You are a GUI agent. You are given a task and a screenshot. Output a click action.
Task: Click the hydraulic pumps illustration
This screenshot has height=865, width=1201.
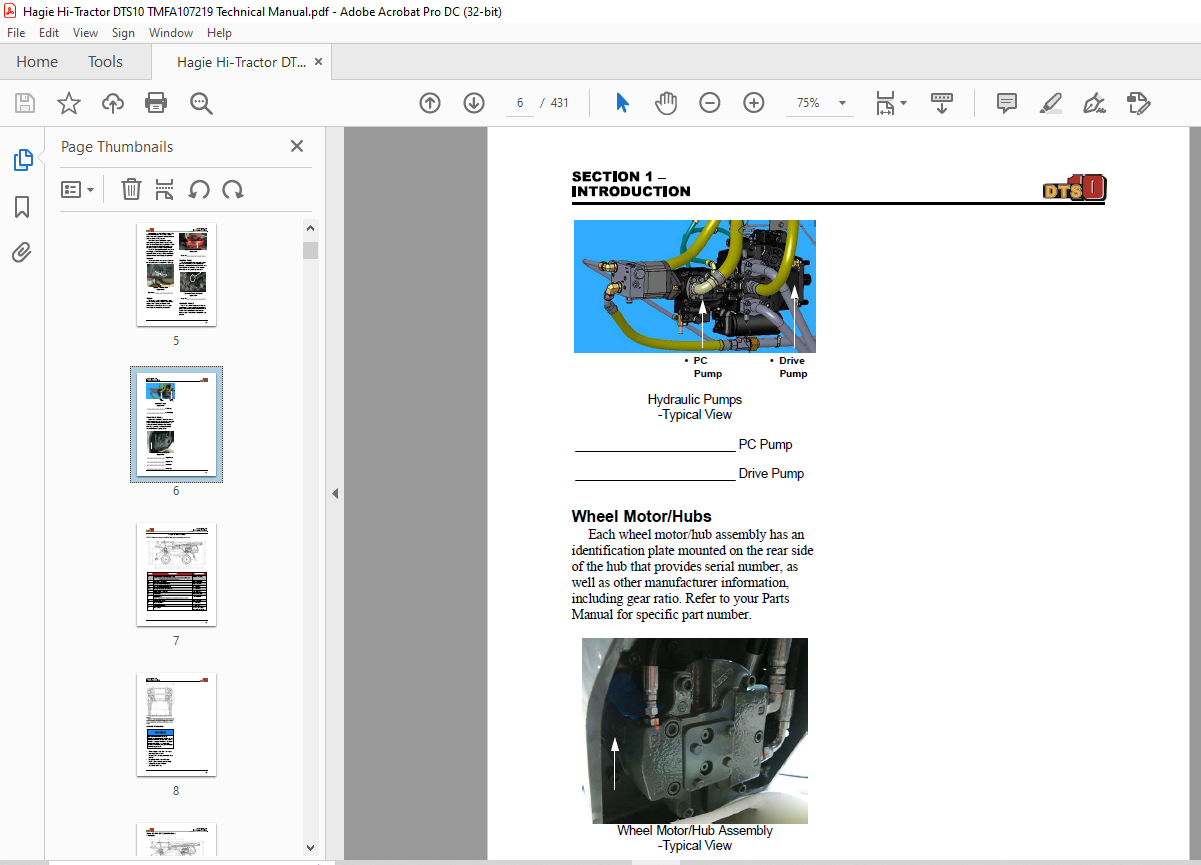tap(695, 286)
